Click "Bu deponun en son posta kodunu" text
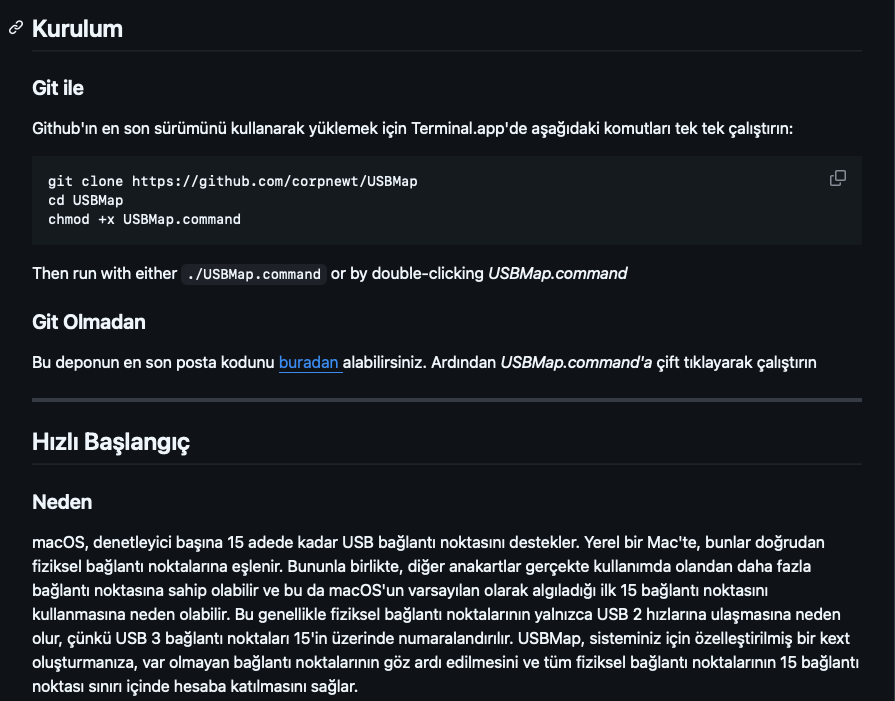This screenshot has width=895, height=701. tap(153, 362)
